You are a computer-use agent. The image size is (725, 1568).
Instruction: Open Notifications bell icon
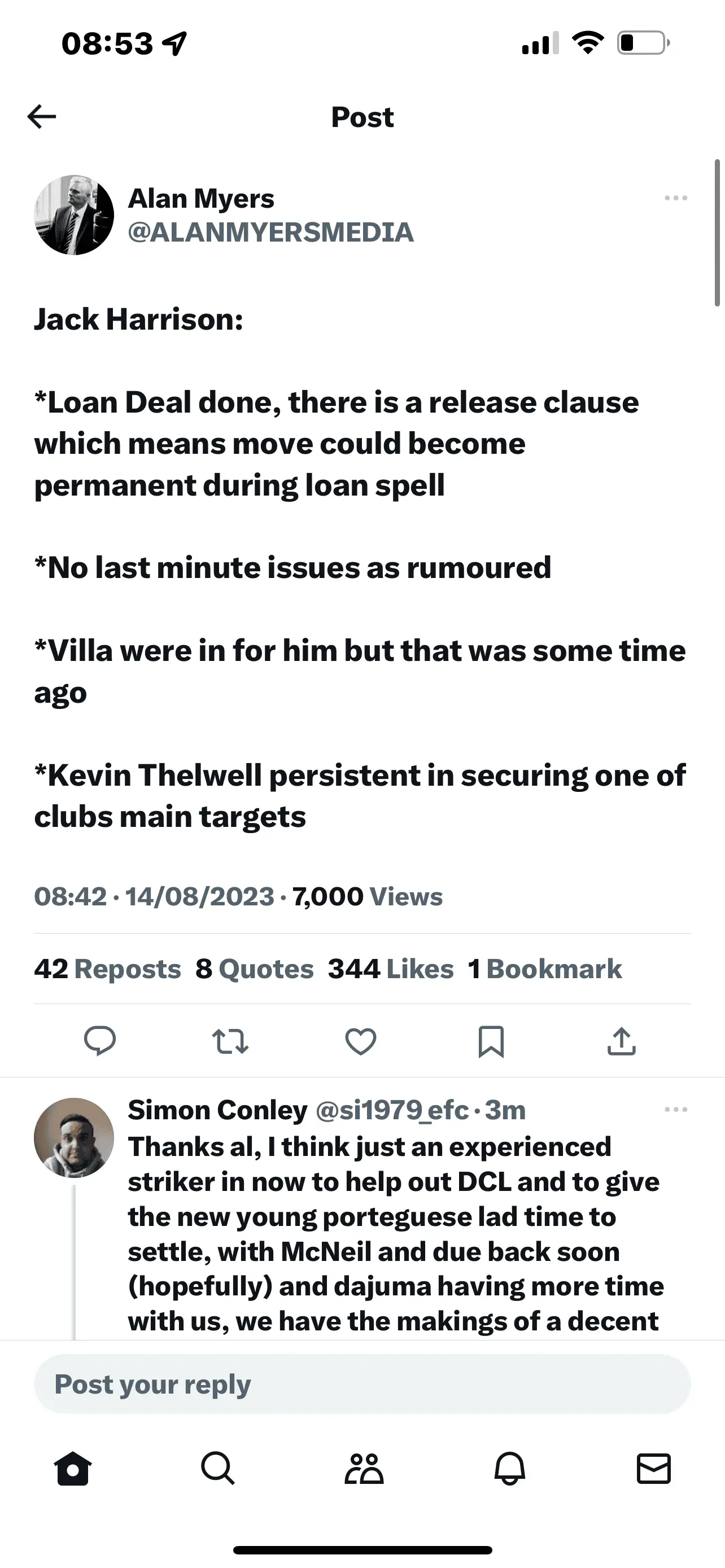coord(509,1469)
